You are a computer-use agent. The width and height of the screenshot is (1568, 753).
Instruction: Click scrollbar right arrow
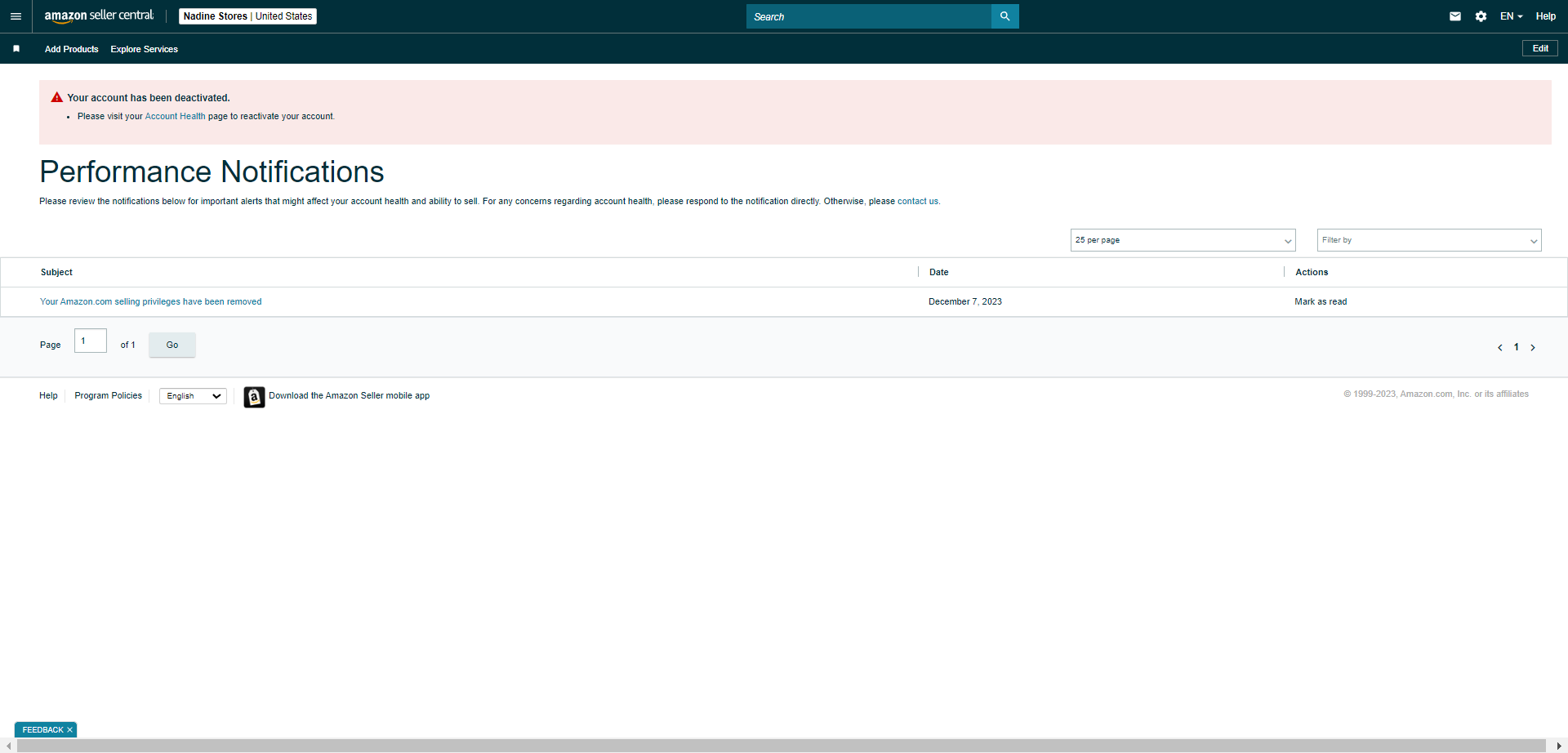(1559, 746)
